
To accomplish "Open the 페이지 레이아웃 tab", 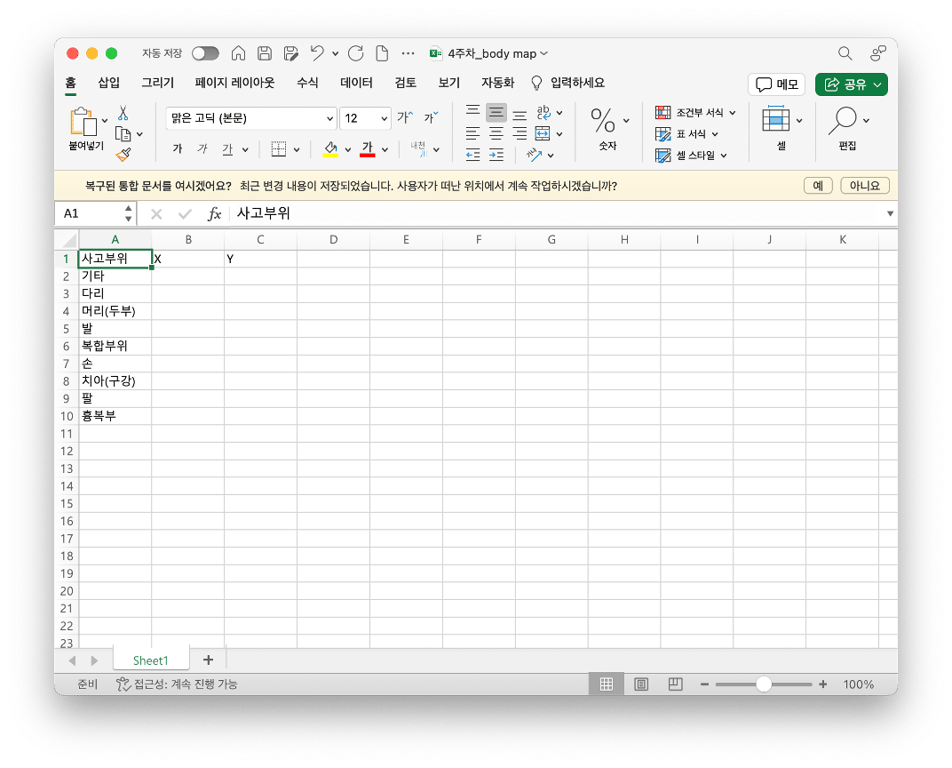I will pyautogui.click(x=234, y=83).
